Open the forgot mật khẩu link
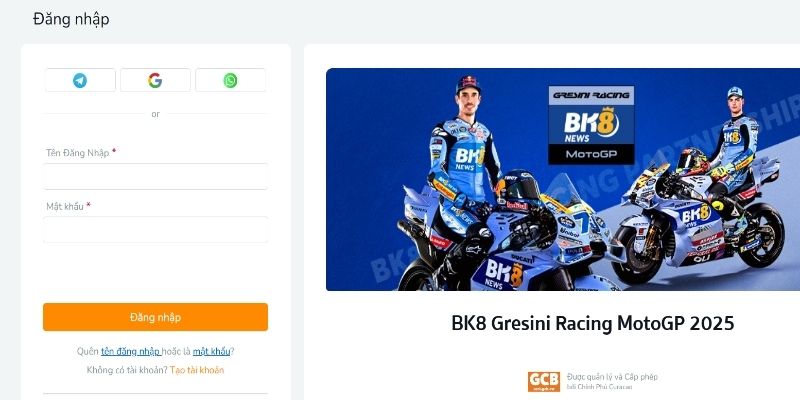Viewport: 800px width, 400px height. [211, 352]
